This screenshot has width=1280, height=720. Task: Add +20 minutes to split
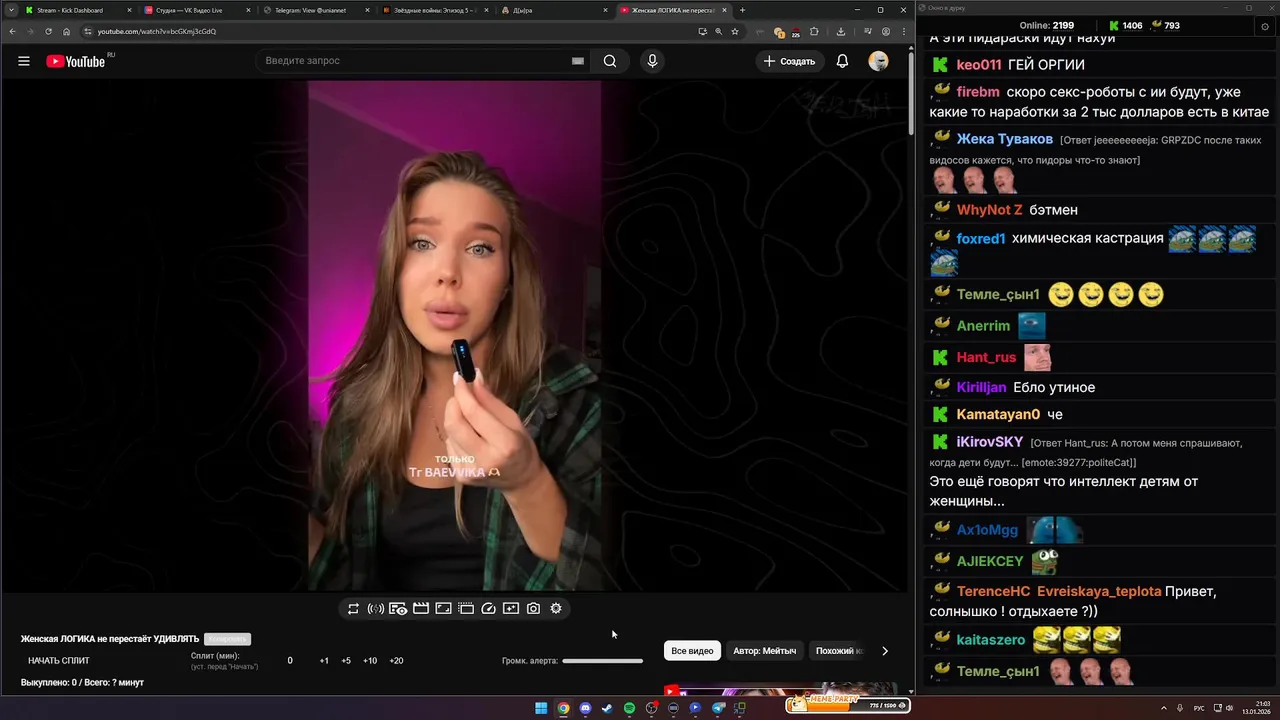(396, 661)
